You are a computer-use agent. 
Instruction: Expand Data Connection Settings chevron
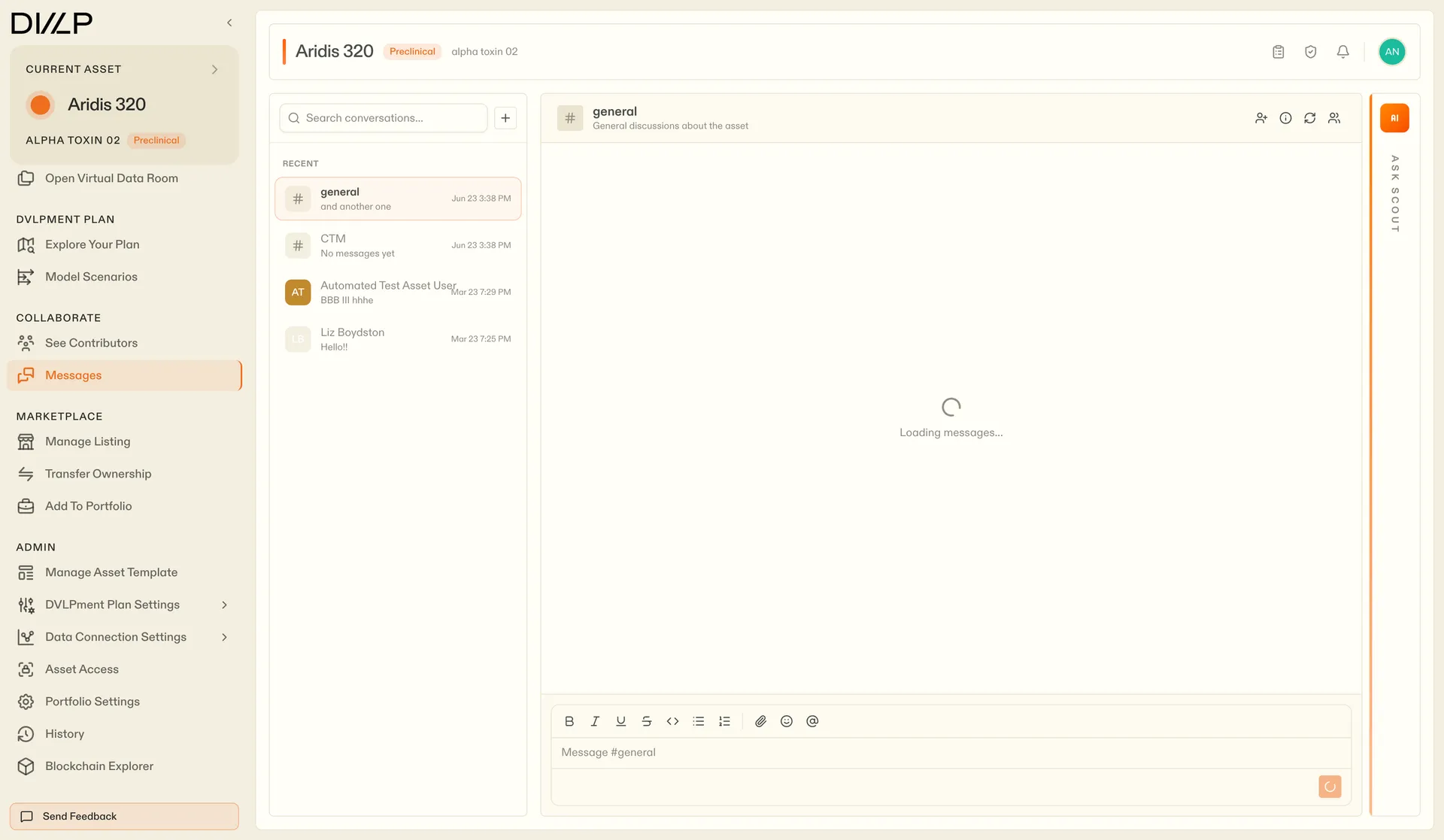tap(224, 637)
